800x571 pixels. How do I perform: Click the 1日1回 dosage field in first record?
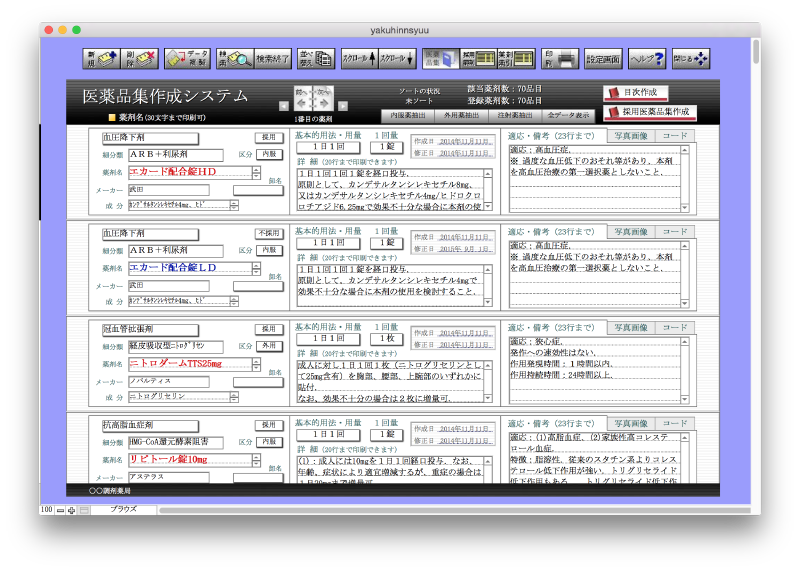click(x=329, y=147)
